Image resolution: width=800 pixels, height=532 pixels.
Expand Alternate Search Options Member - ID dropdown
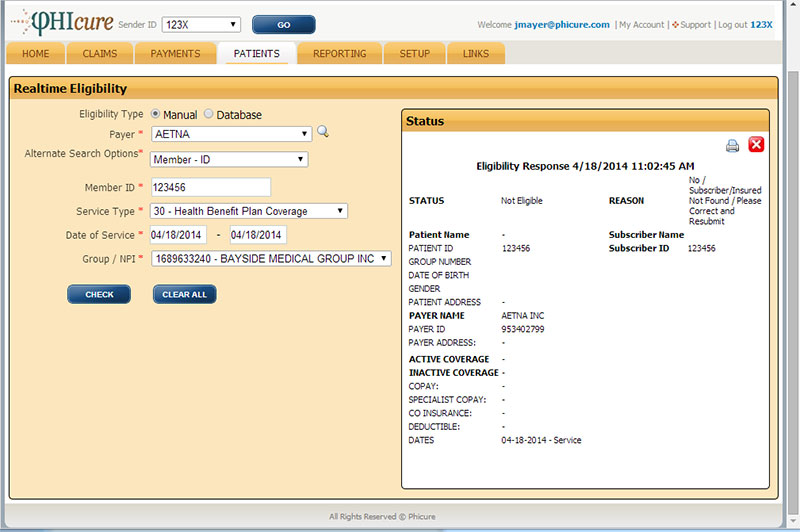(x=229, y=160)
